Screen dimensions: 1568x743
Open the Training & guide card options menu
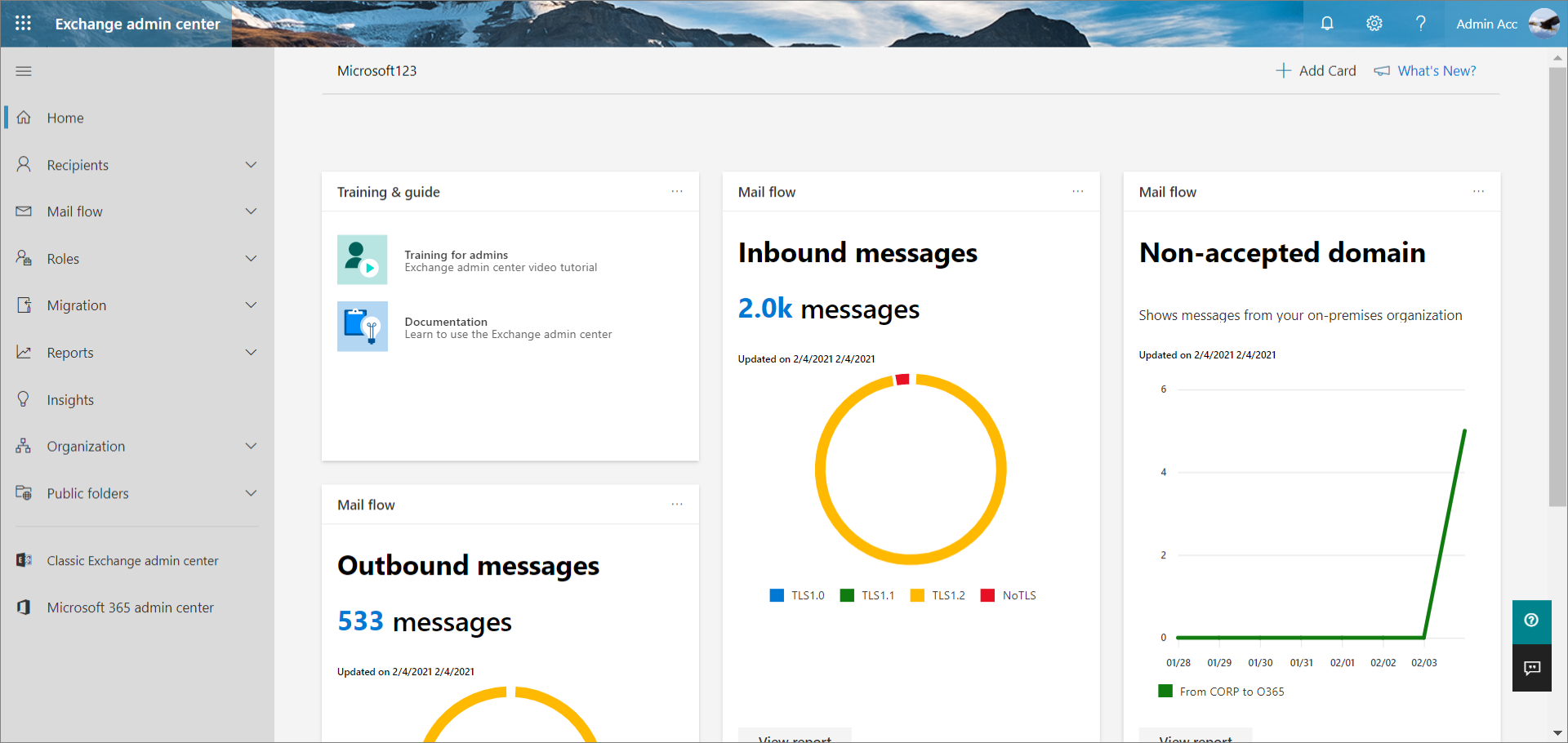tap(676, 191)
